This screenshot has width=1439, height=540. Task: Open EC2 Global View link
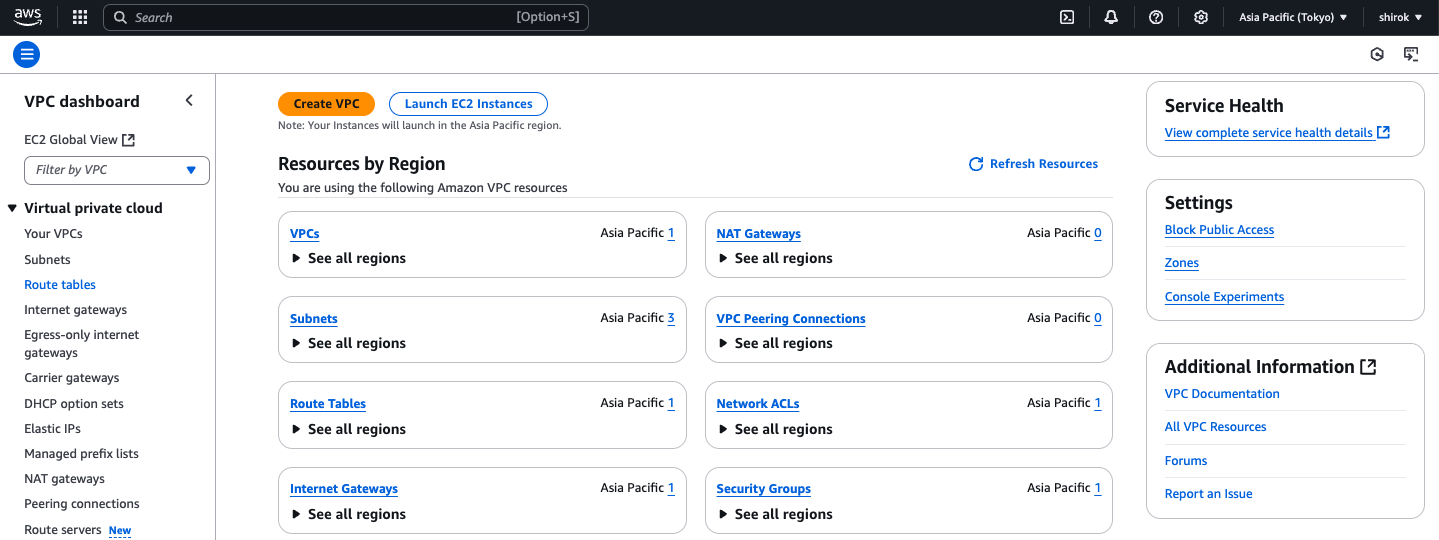[79, 140]
